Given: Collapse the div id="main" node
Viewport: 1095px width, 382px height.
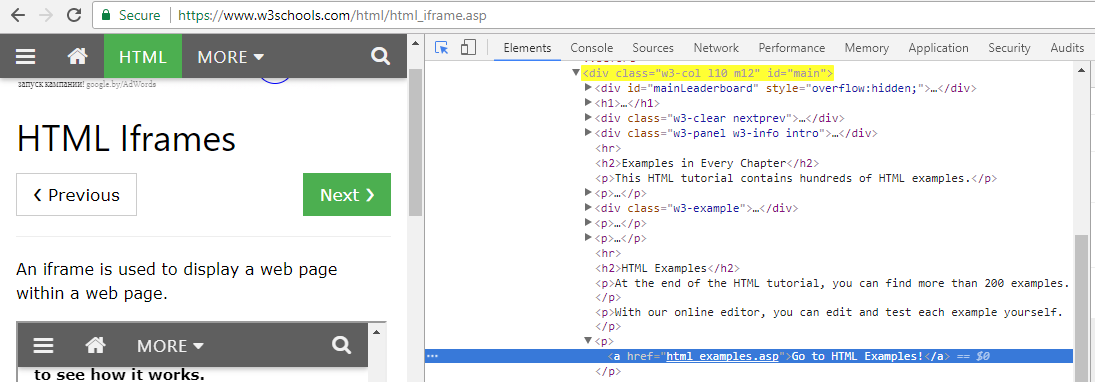Looking at the screenshot, I should pos(575,73).
